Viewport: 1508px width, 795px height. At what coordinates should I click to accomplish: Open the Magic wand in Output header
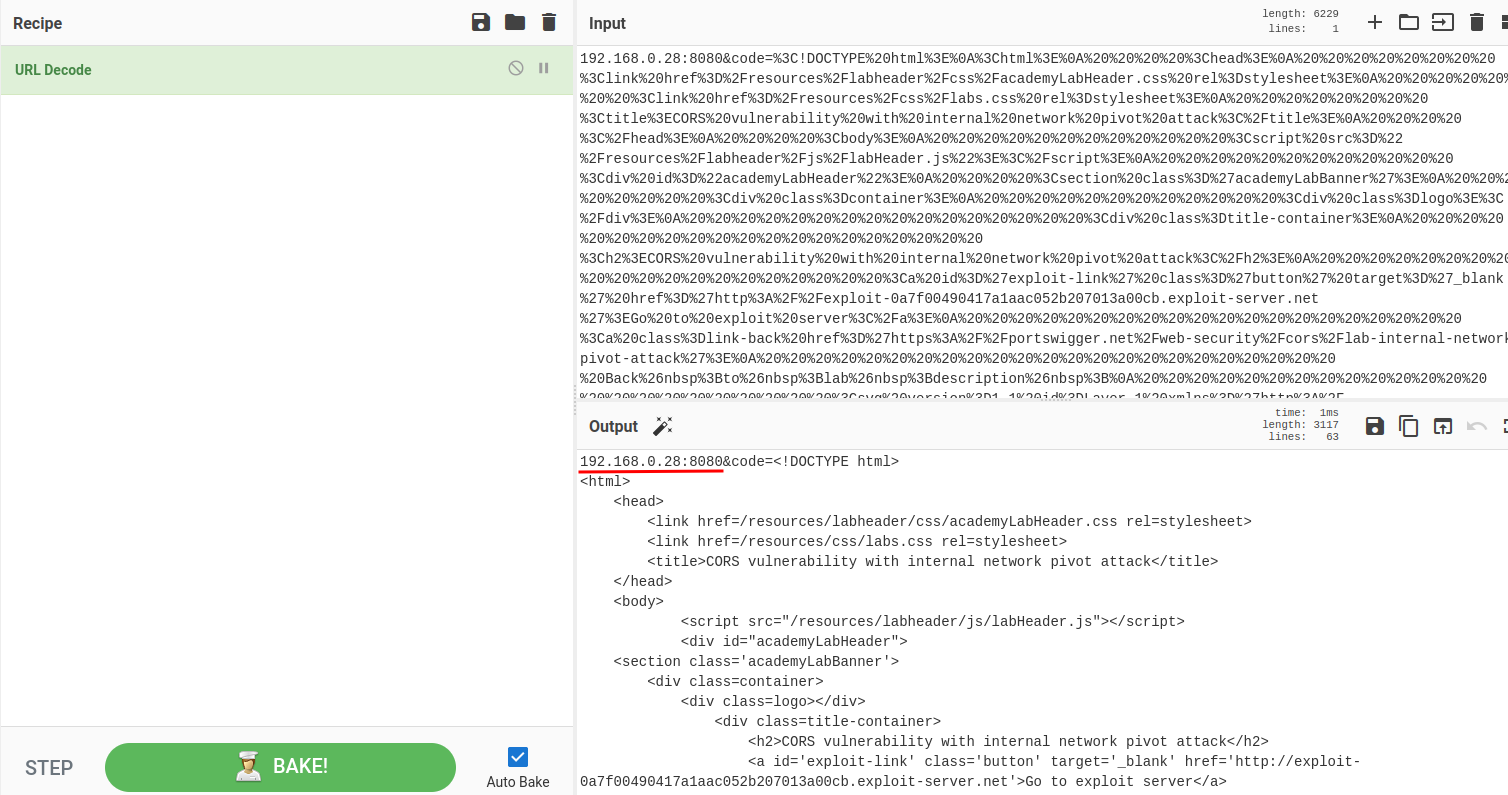pyautogui.click(x=662, y=426)
